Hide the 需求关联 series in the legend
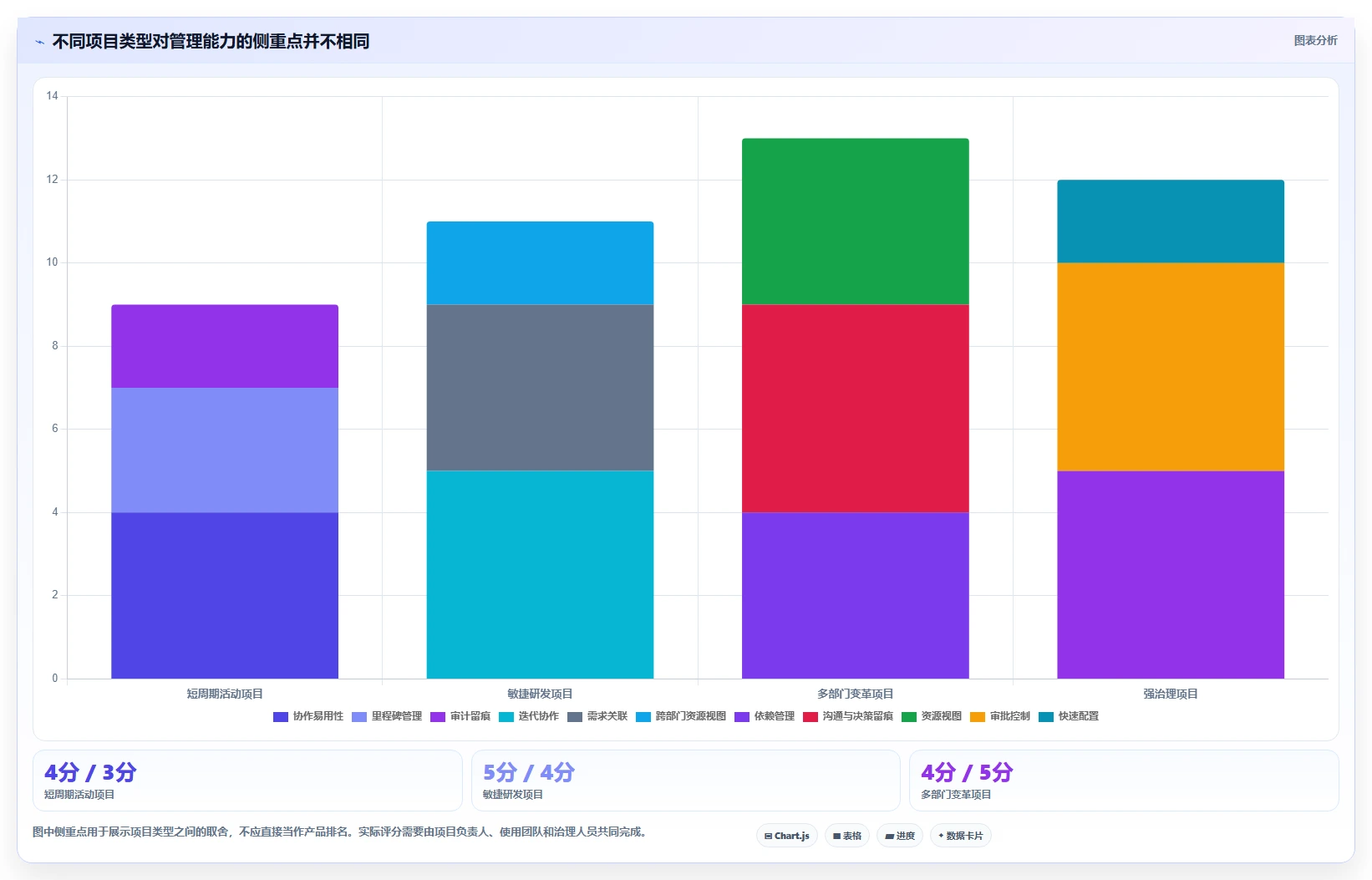The width and height of the screenshot is (1372, 880). click(597, 716)
